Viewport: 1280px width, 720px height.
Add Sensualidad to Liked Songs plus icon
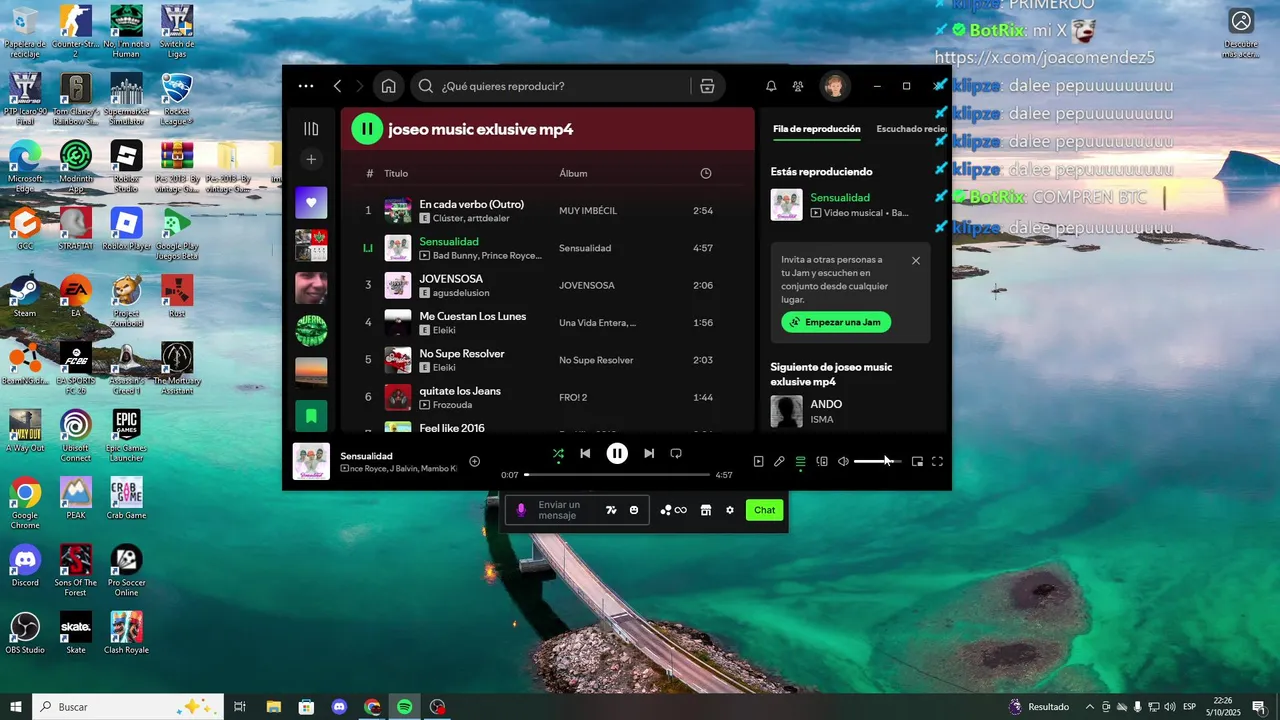click(475, 461)
